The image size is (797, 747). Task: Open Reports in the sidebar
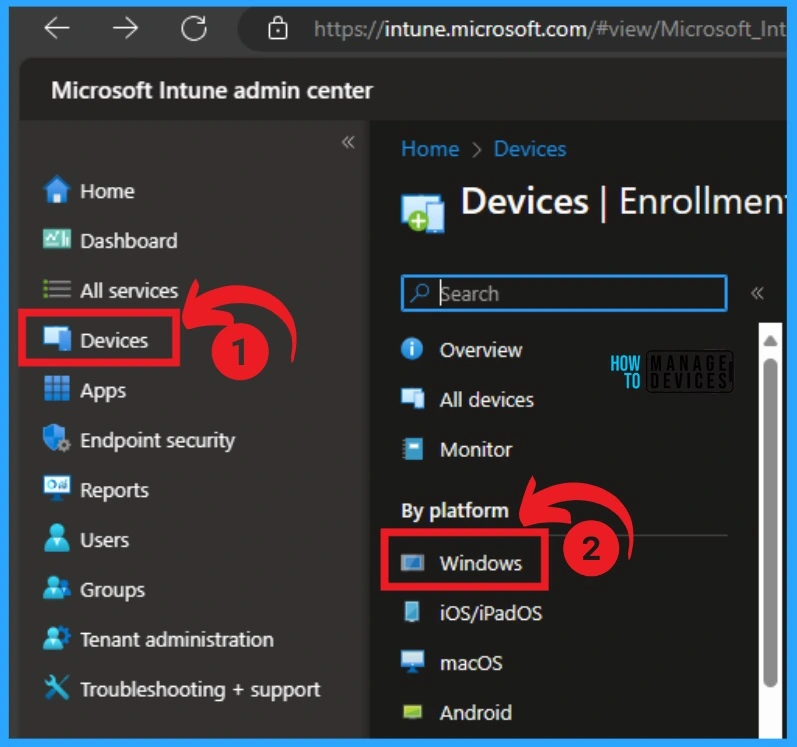[114, 491]
